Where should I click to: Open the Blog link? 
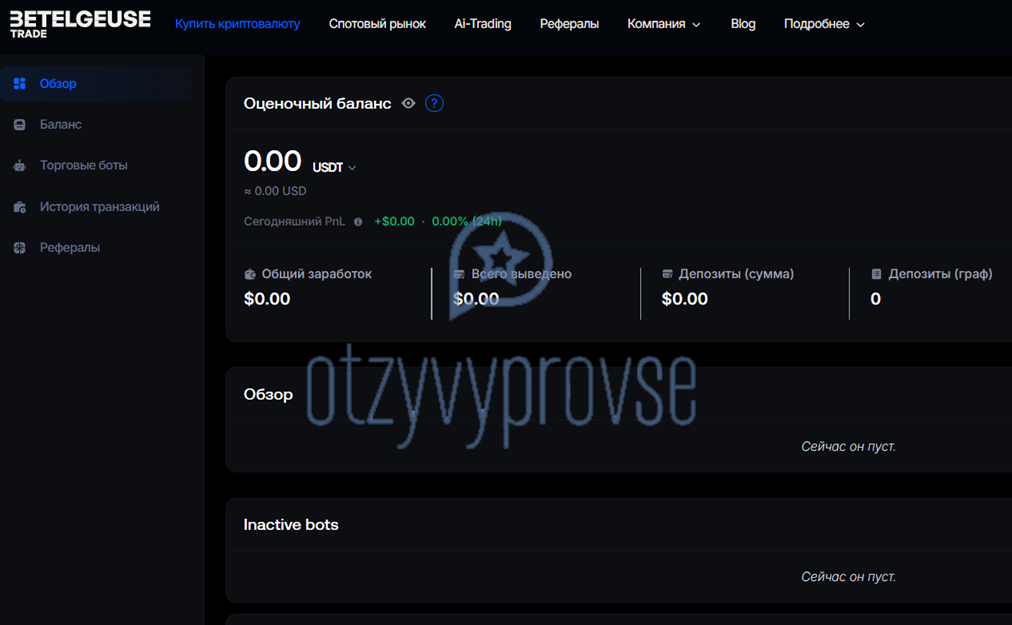coord(743,24)
